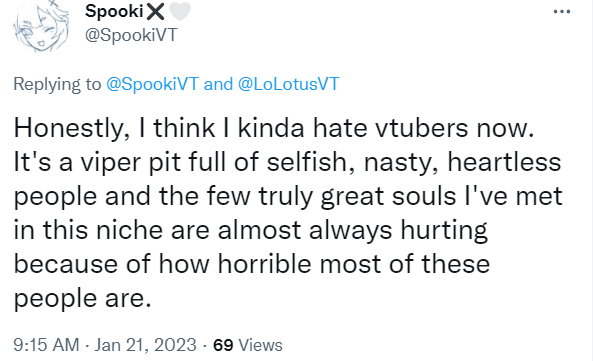Click final tweet line "people are."
593x361 pixels.
[82, 298]
